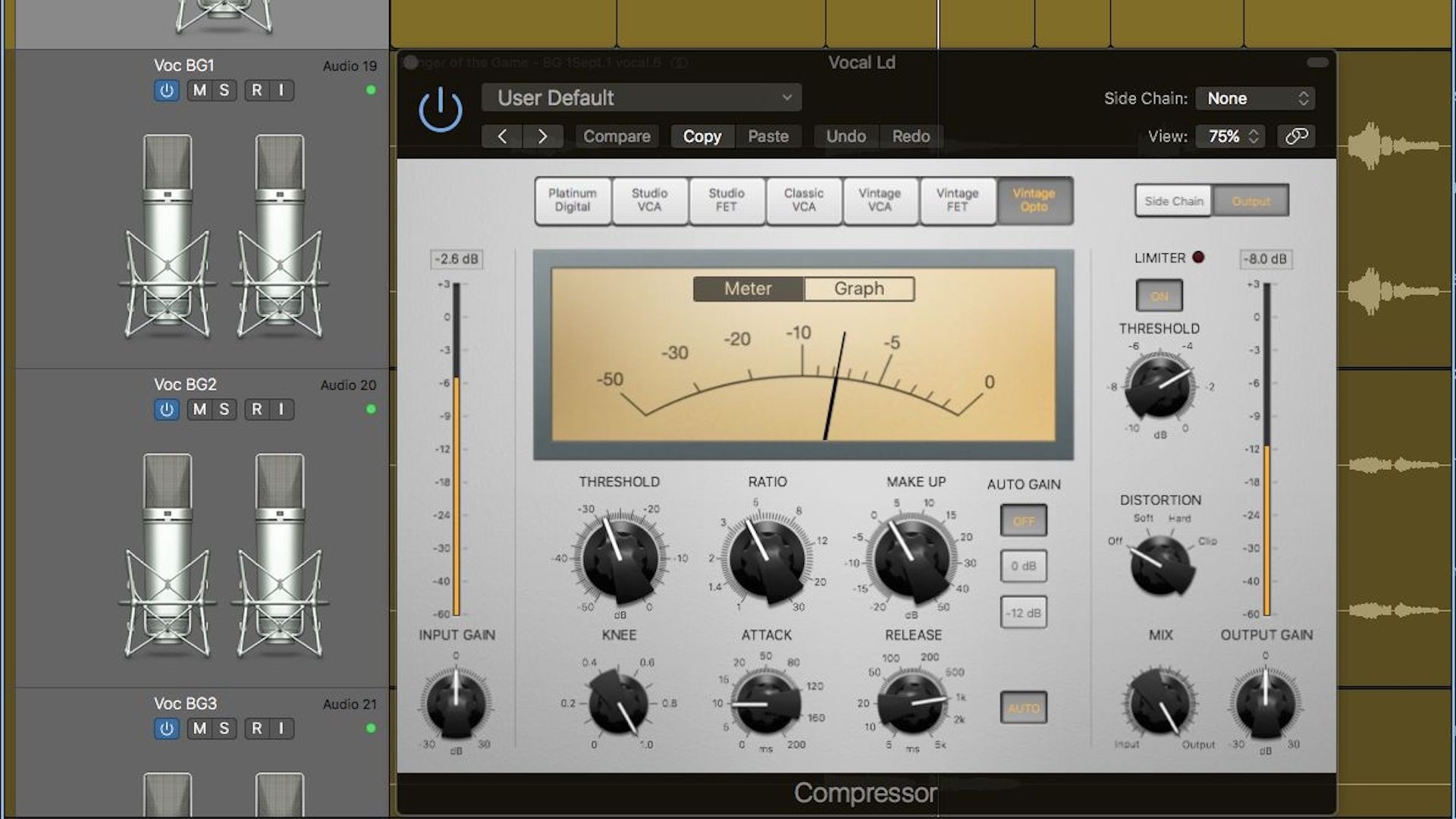
Task: Open the View 75% size dropdown
Action: 1230,136
